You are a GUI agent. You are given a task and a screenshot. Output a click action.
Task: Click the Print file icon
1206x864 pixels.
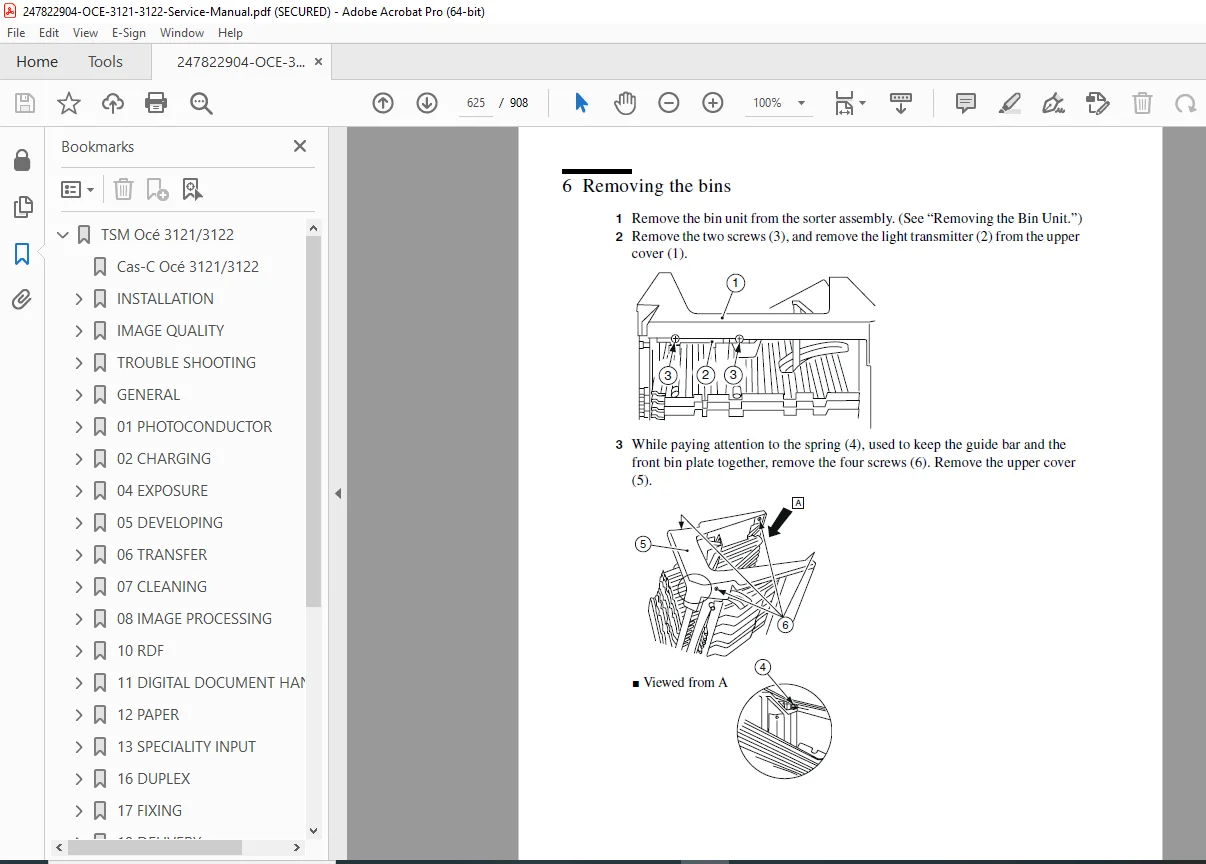(156, 103)
